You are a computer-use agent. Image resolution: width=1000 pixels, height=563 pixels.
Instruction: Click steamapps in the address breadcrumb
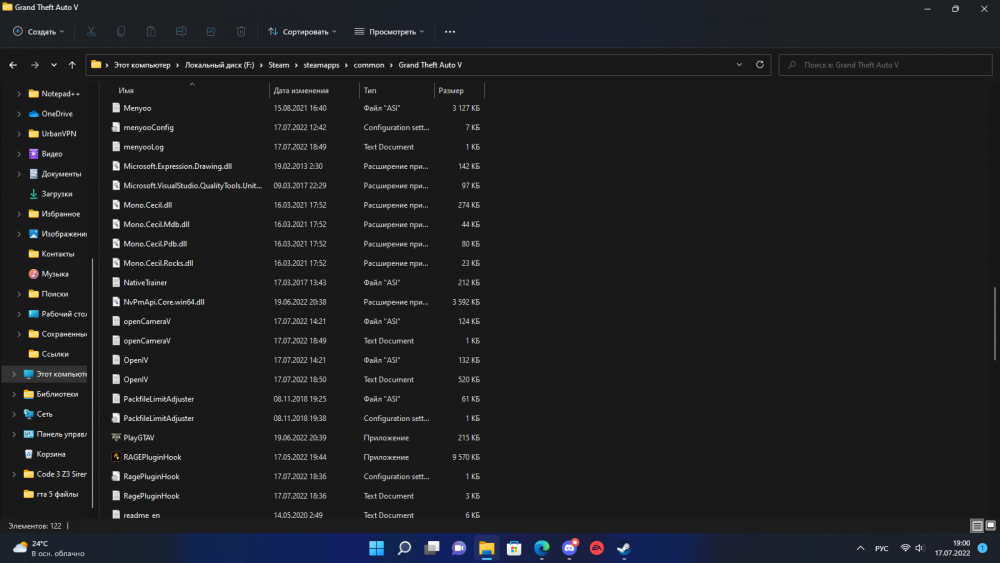coord(321,65)
